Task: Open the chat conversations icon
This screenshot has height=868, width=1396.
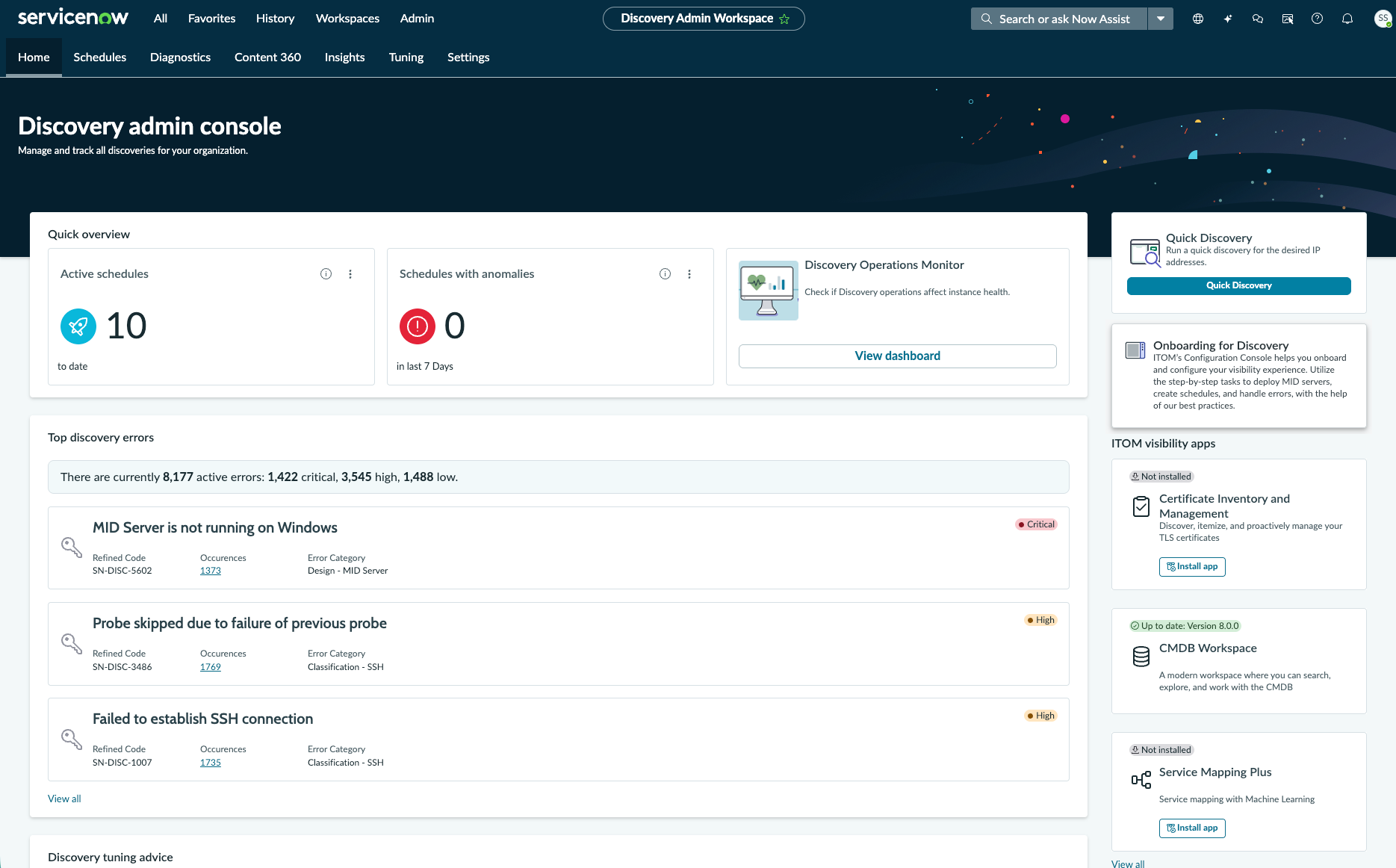Action: (1258, 19)
